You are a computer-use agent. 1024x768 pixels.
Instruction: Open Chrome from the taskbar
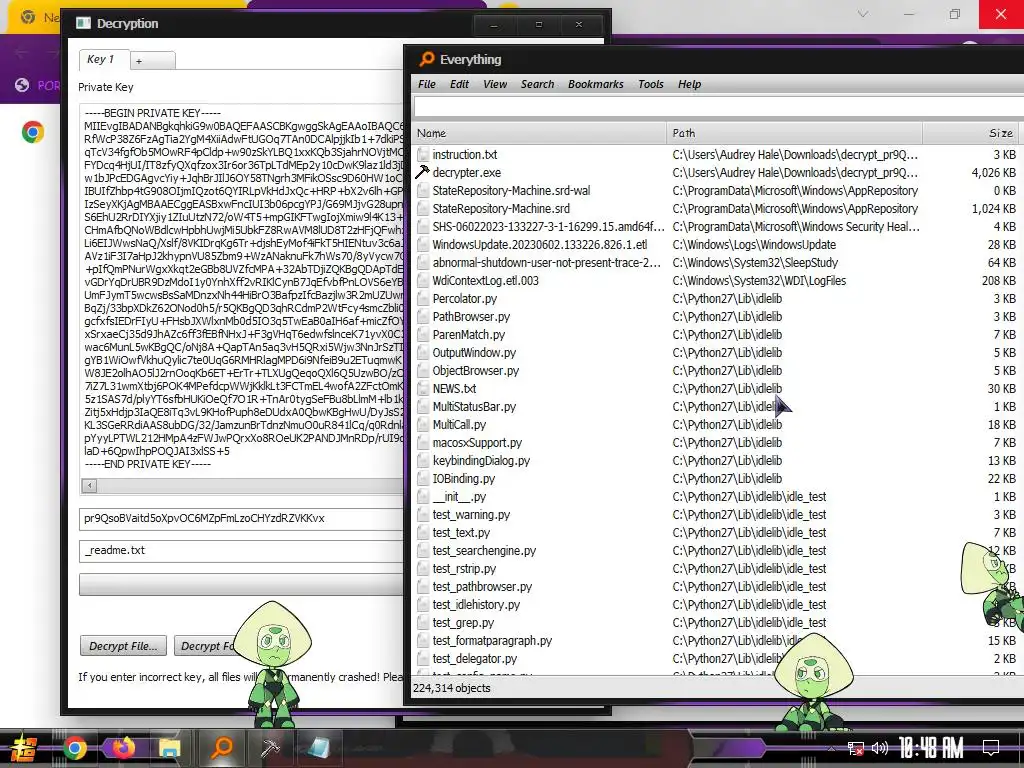tap(74, 748)
